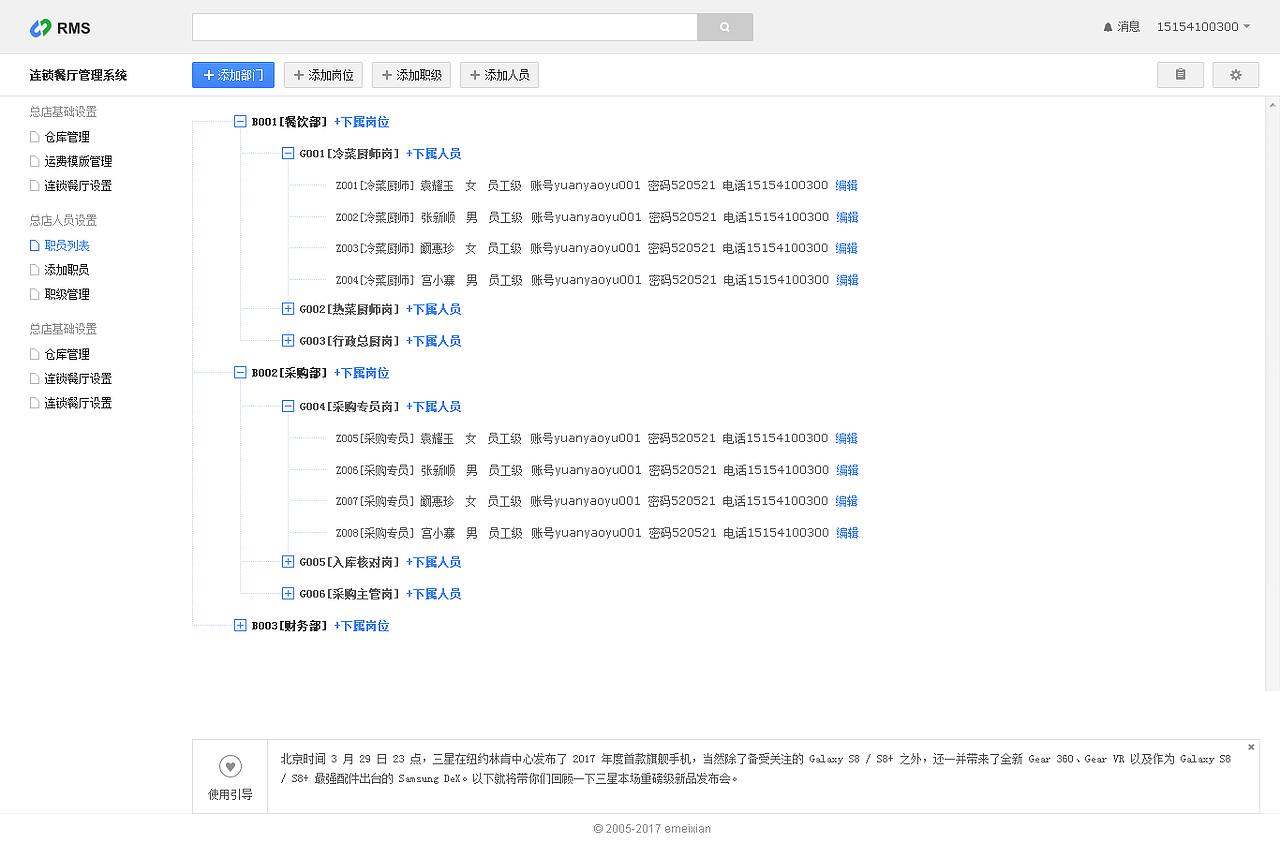Click inside the top search field
The height and width of the screenshot is (843, 1280).
(x=445, y=27)
